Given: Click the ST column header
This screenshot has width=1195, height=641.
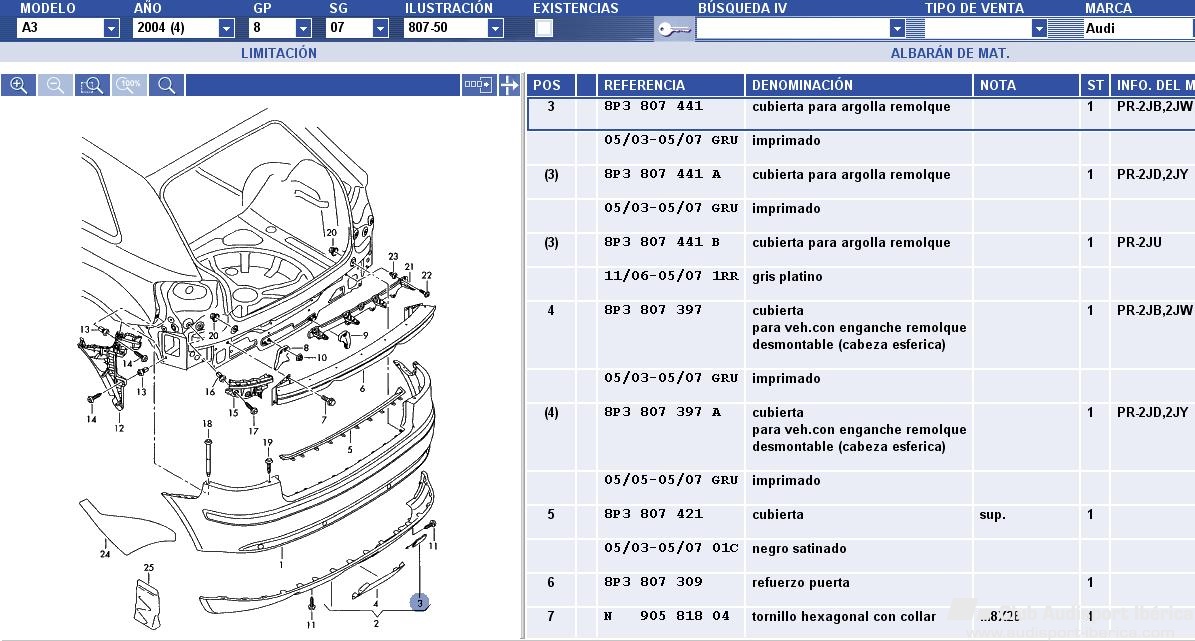Looking at the screenshot, I should [1095, 85].
